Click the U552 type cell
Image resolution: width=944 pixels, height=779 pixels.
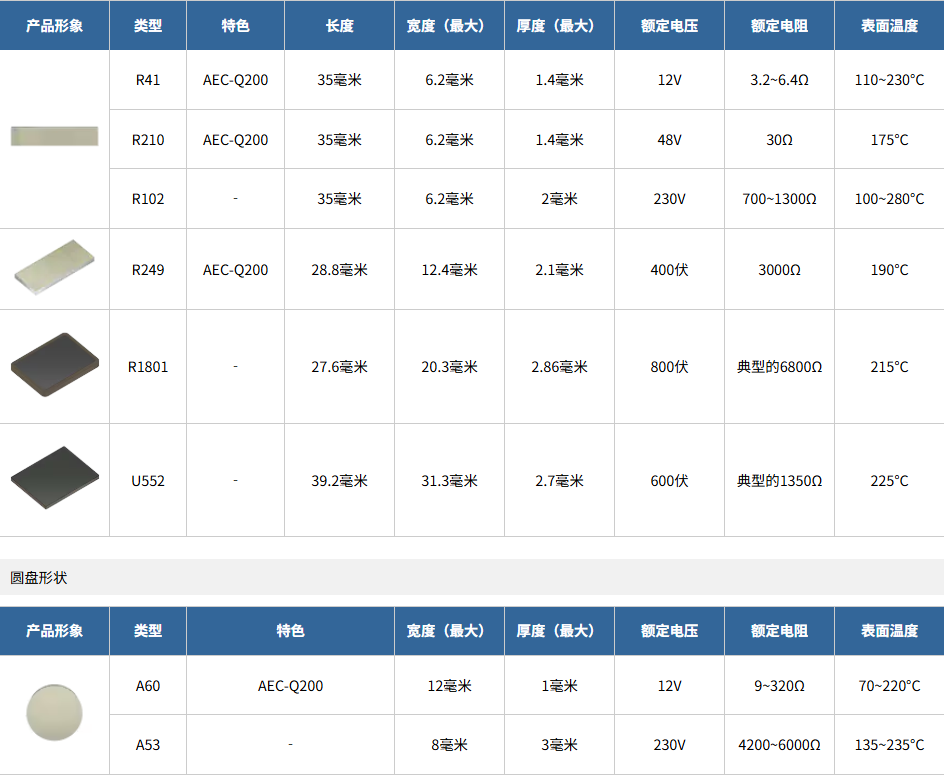[x=148, y=480]
